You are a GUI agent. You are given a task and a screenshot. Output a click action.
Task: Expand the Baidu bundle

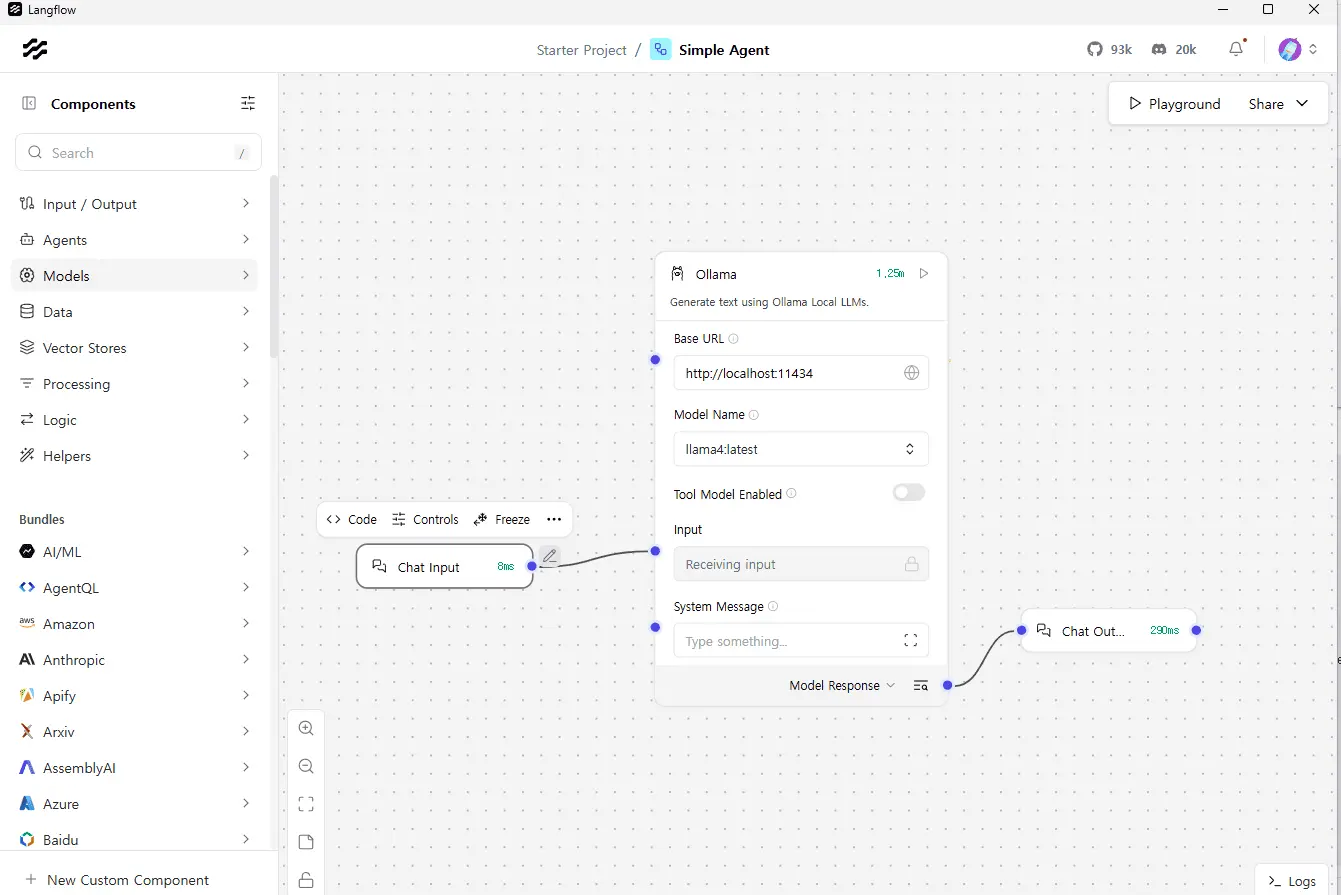pyautogui.click(x=134, y=840)
